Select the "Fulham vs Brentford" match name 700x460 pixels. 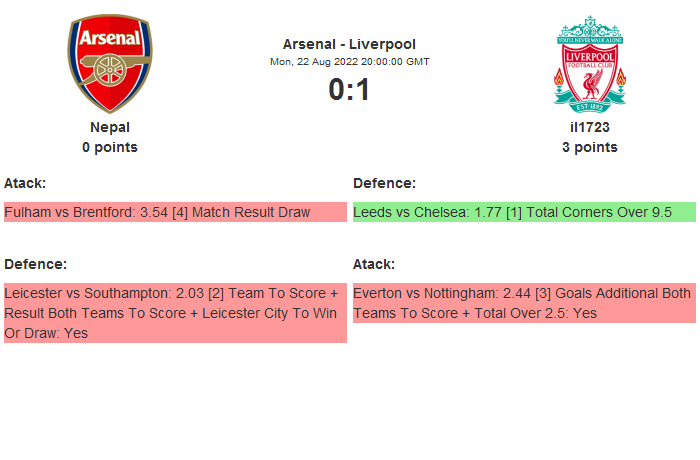coord(71,212)
